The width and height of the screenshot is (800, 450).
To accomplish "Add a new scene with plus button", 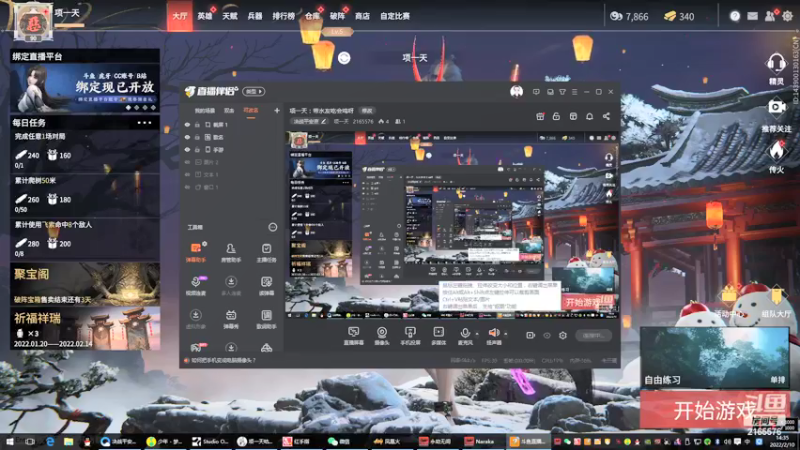I will point(277,110).
